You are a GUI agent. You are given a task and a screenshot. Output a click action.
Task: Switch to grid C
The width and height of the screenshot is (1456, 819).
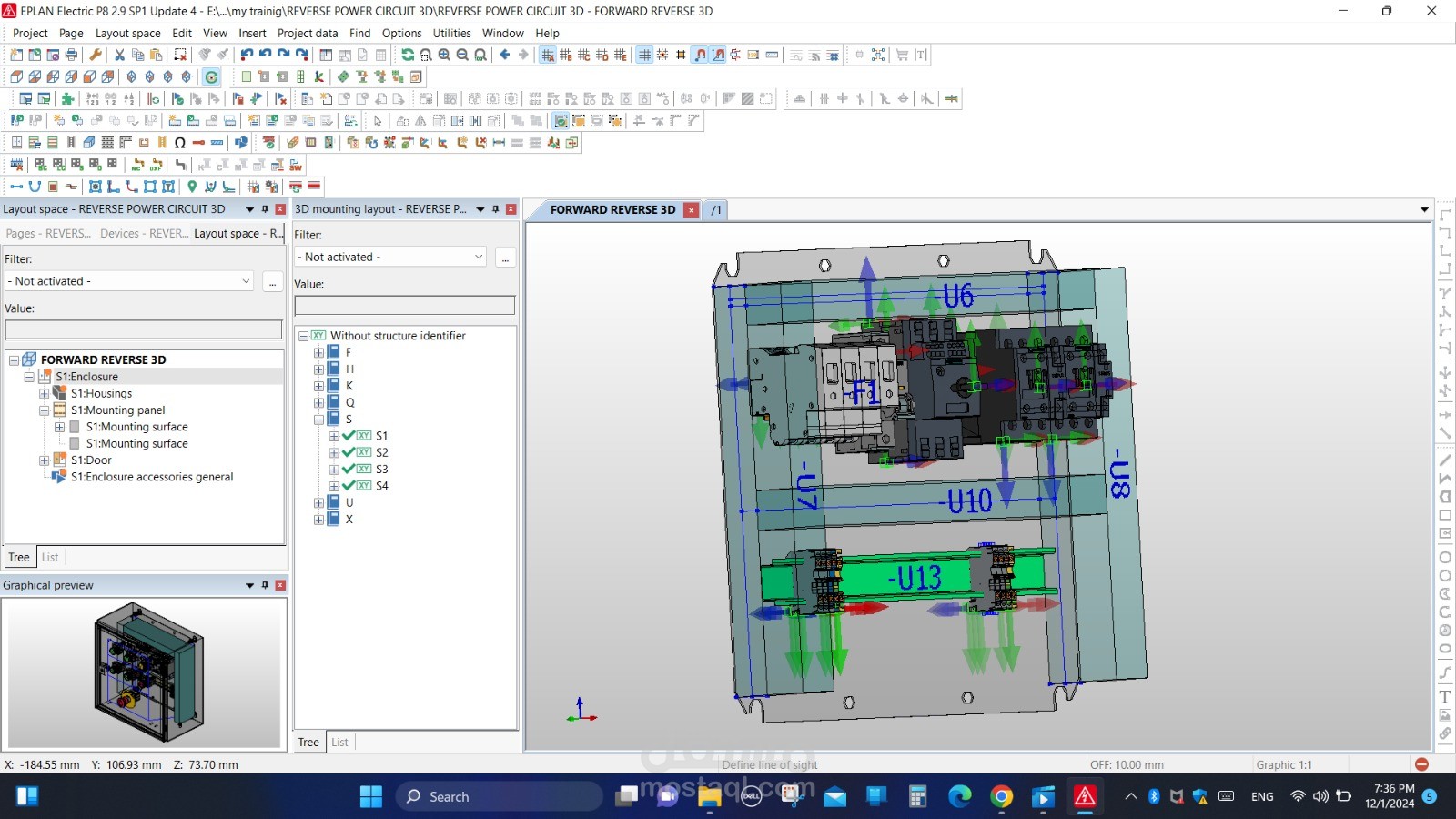584,55
